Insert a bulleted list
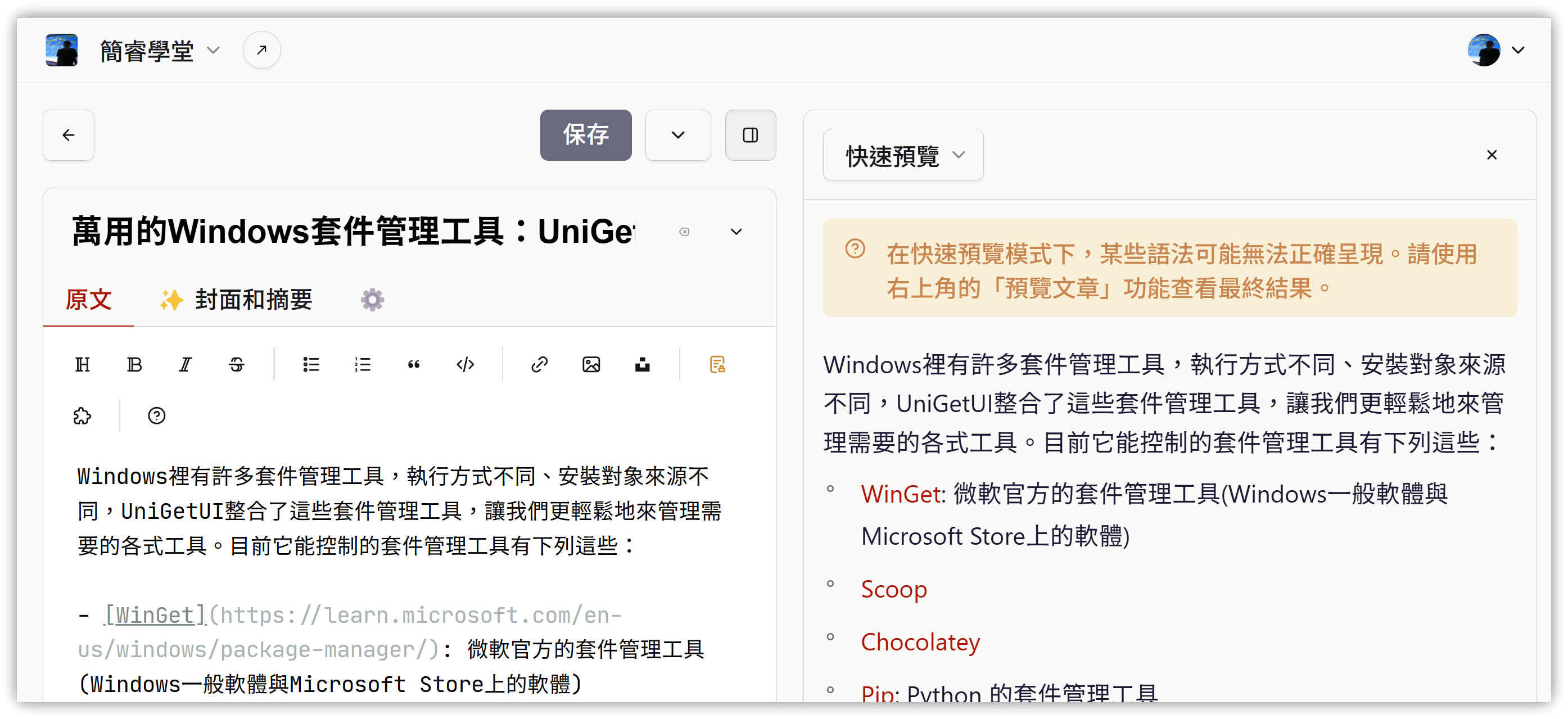Viewport: 1568px width, 719px height. (x=311, y=365)
